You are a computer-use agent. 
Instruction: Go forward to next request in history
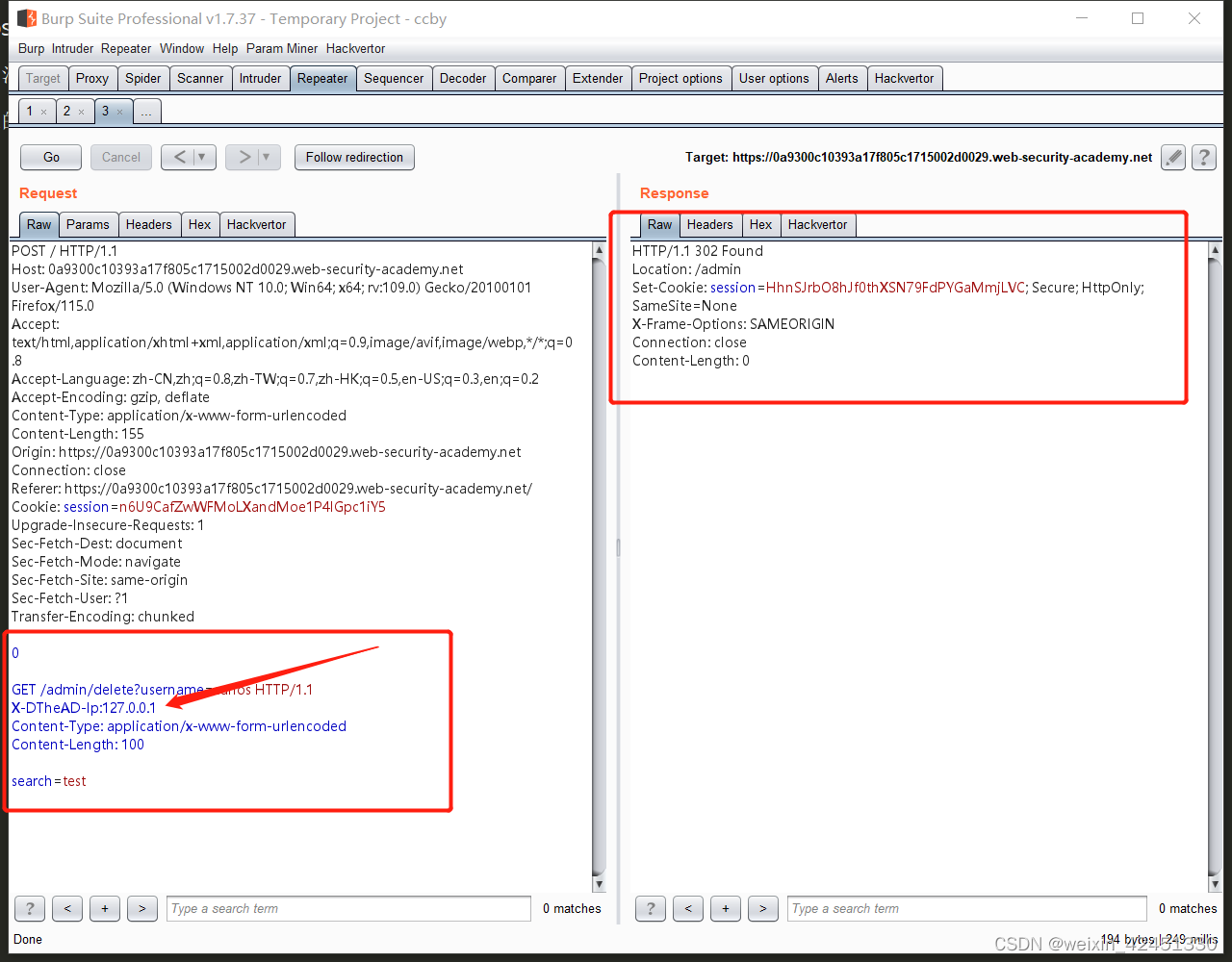(x=244, y=157)
